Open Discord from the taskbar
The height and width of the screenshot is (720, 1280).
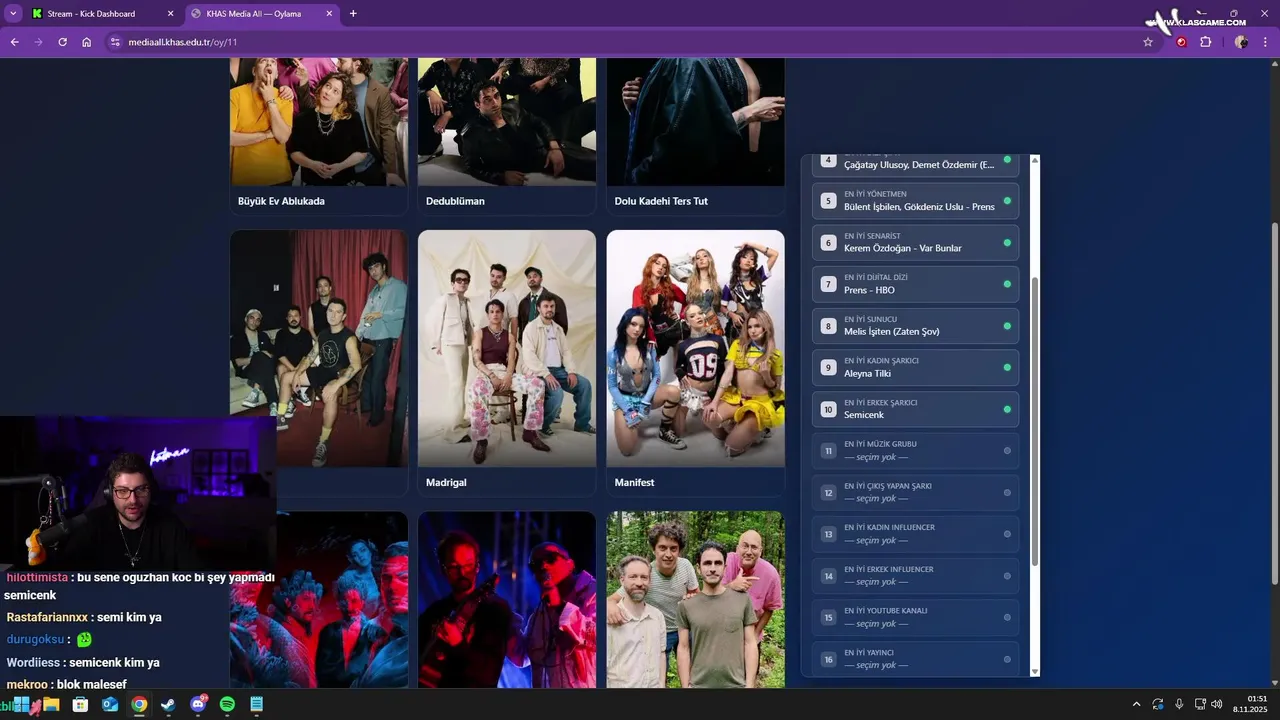point(198,705)
